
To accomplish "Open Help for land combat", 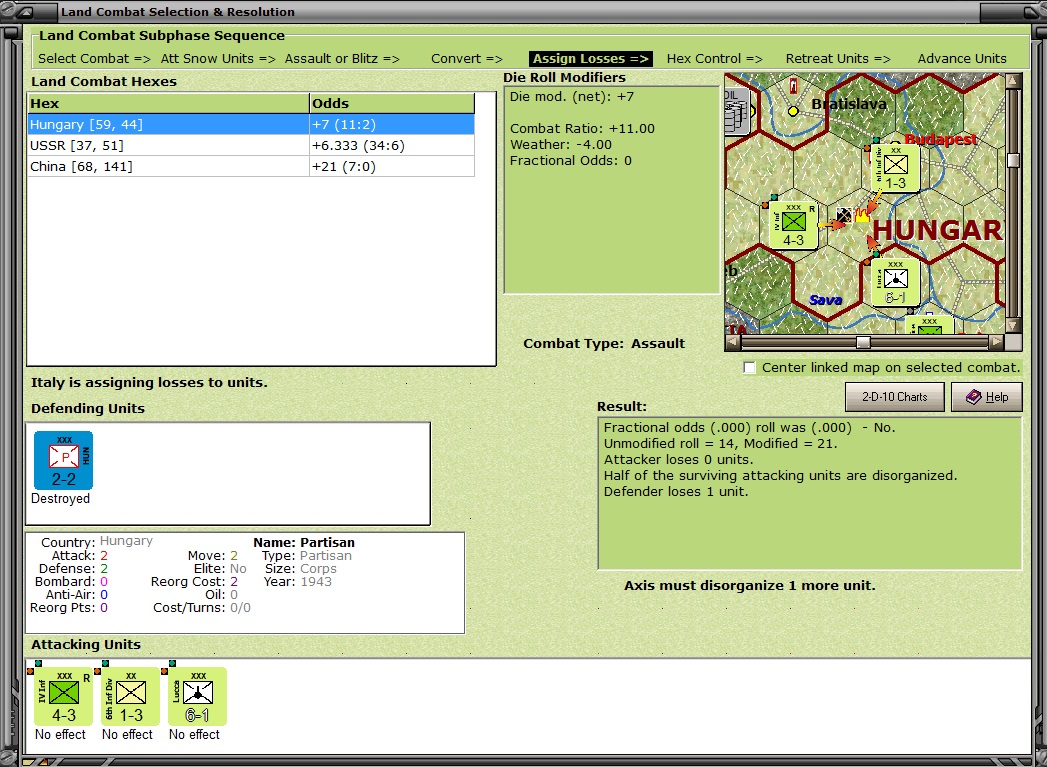I will (986, 397).
